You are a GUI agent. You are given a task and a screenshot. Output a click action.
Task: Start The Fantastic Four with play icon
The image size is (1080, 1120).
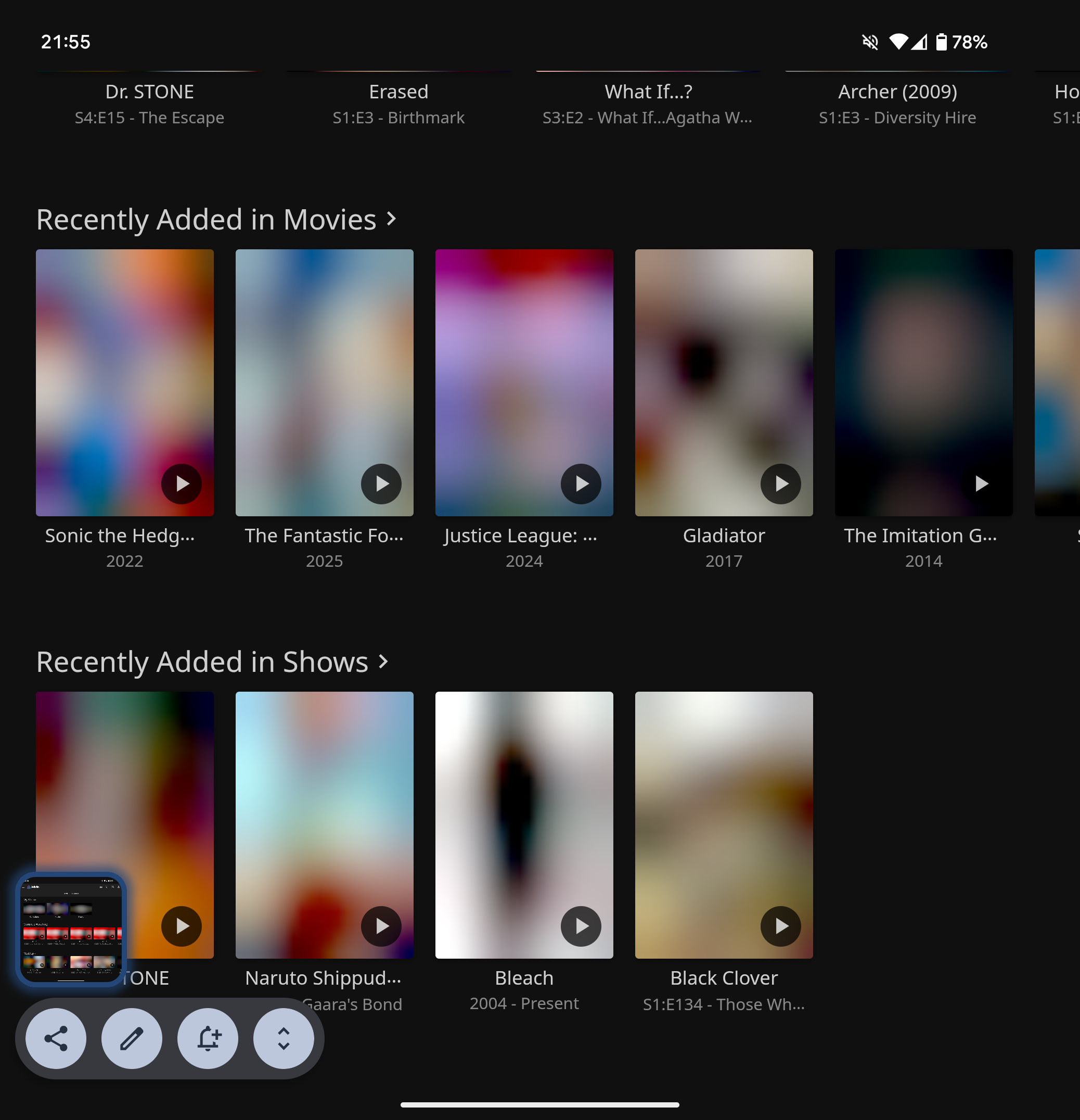tap(381, 484)
